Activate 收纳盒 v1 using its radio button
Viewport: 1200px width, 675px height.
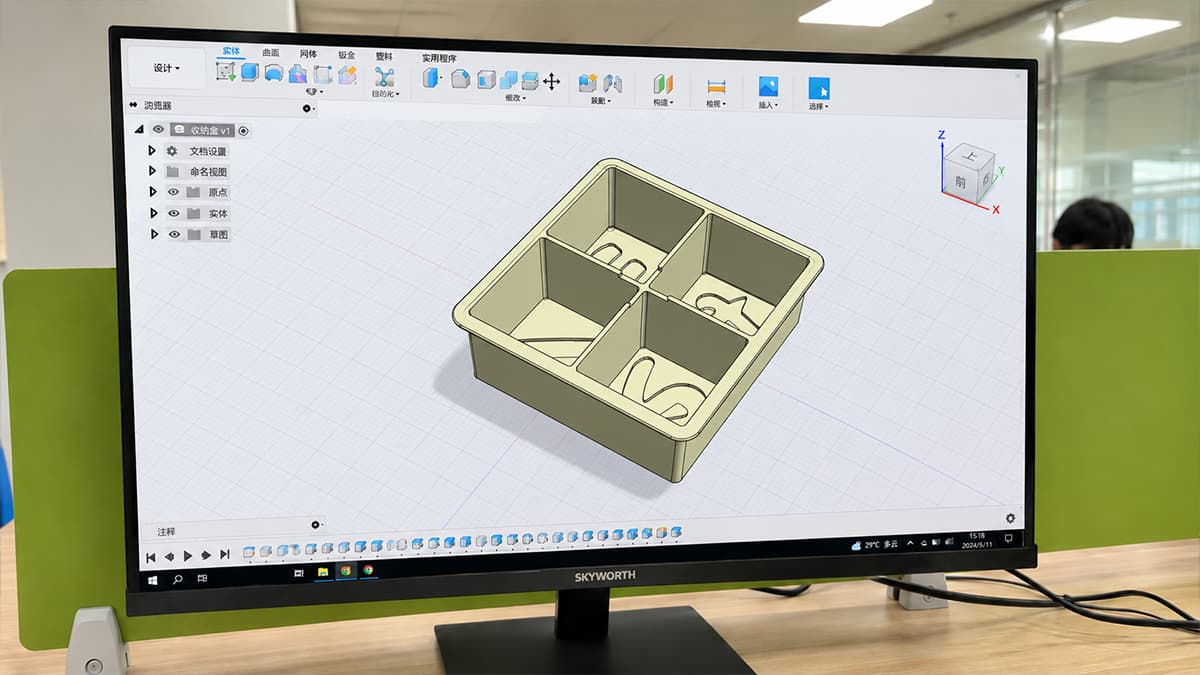[243, 131]
